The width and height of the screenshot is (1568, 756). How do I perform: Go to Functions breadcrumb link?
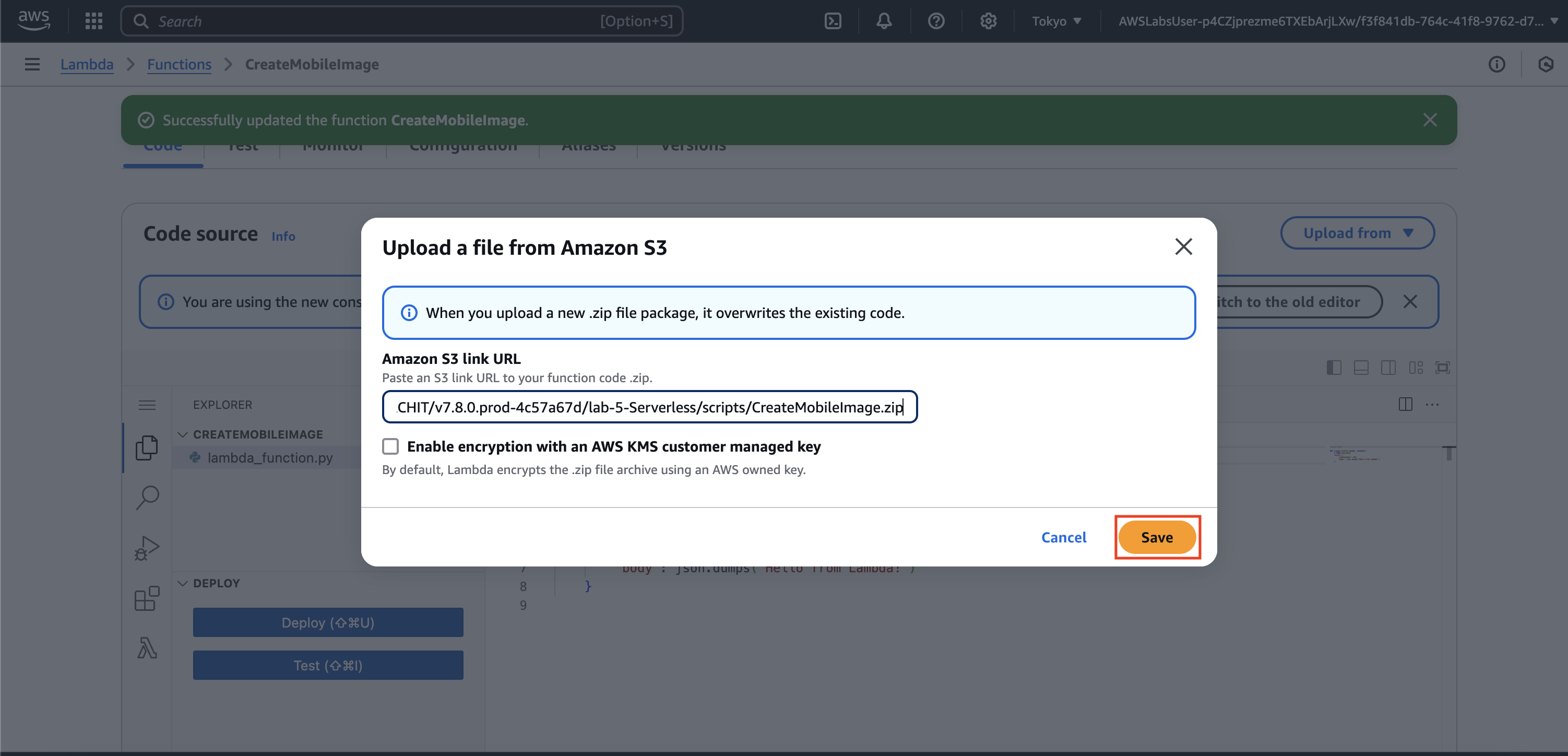[x=179, y=64]
